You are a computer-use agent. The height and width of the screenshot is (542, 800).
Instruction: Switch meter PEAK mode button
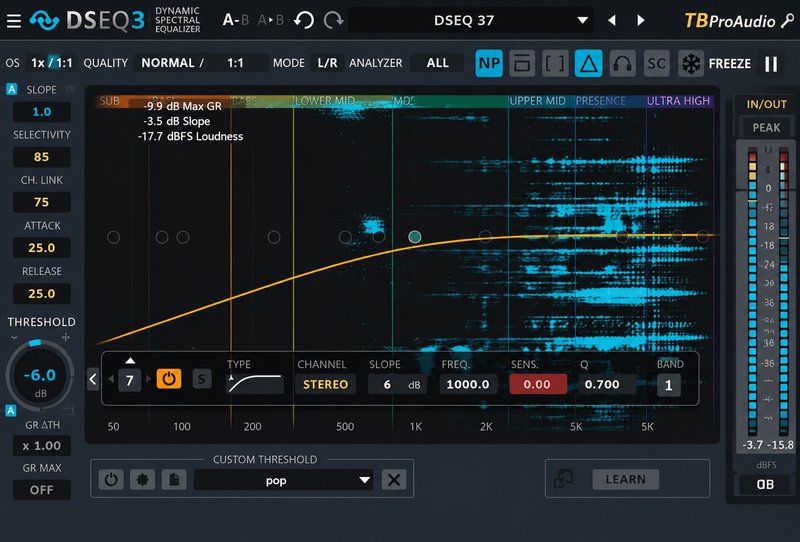click(x=766, y=128)
